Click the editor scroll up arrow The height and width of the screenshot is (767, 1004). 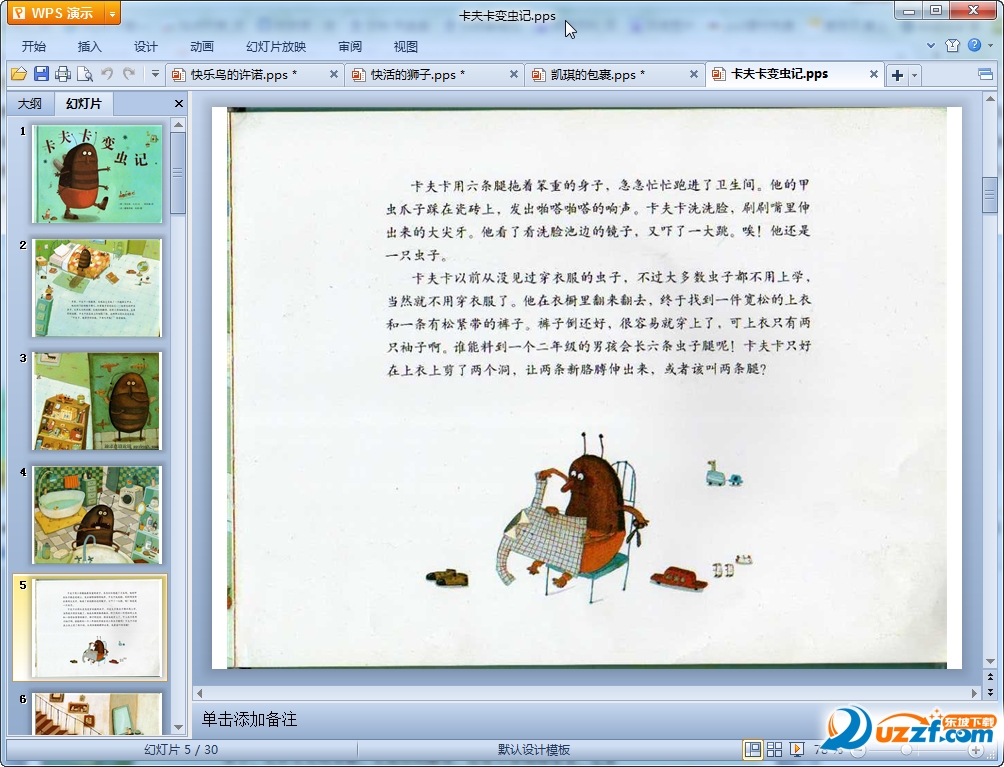[x=990, y=99]
